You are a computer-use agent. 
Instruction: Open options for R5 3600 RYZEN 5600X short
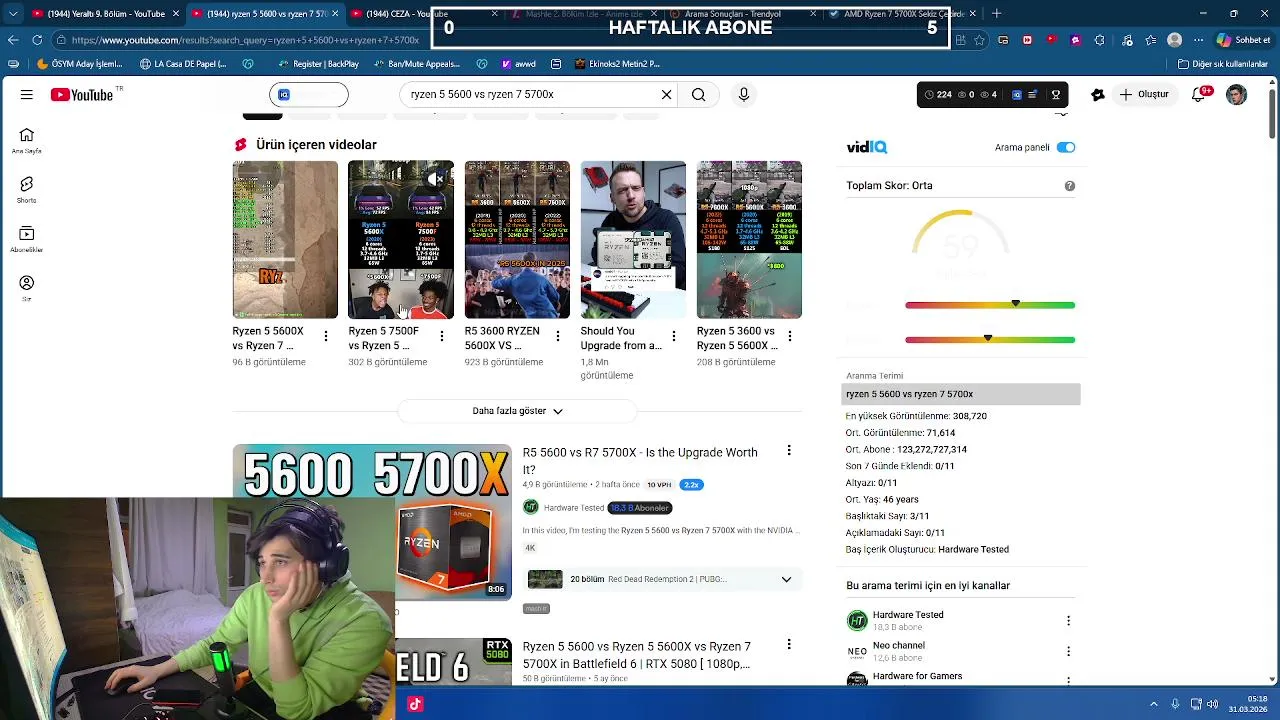[558, 336]
